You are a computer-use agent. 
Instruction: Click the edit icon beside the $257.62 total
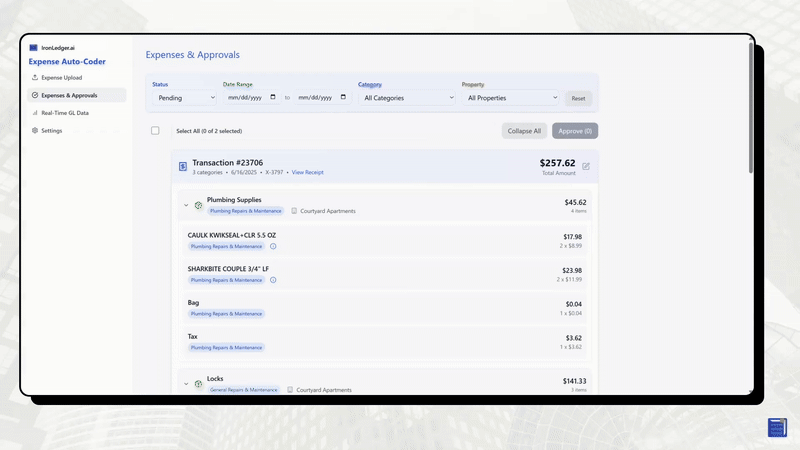click(x=586, y=166)
